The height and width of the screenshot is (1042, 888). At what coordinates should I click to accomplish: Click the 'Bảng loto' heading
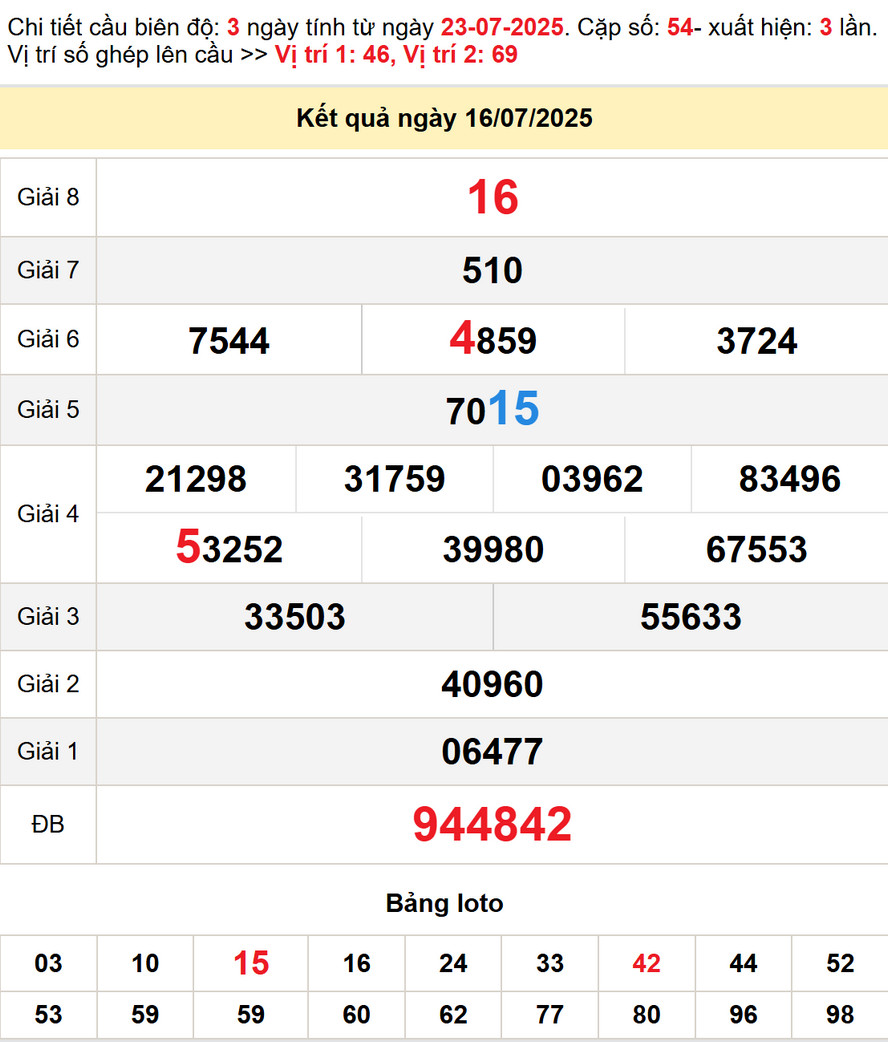[444, 904]
